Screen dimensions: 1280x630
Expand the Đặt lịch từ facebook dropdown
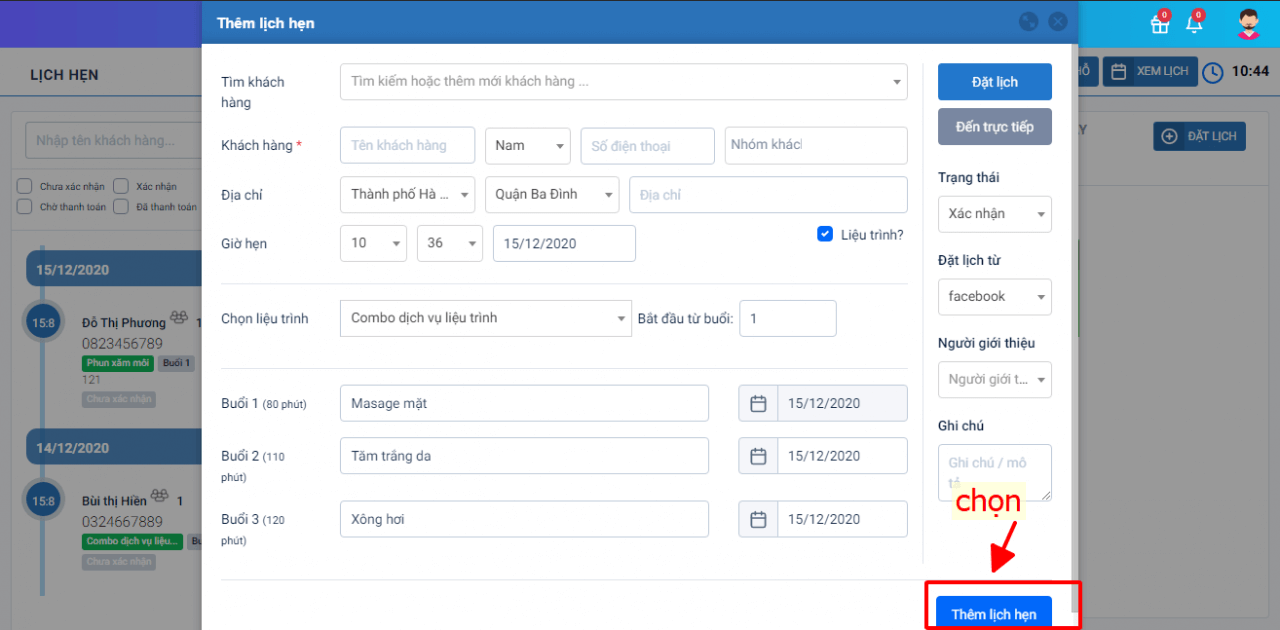click(994, 297)
